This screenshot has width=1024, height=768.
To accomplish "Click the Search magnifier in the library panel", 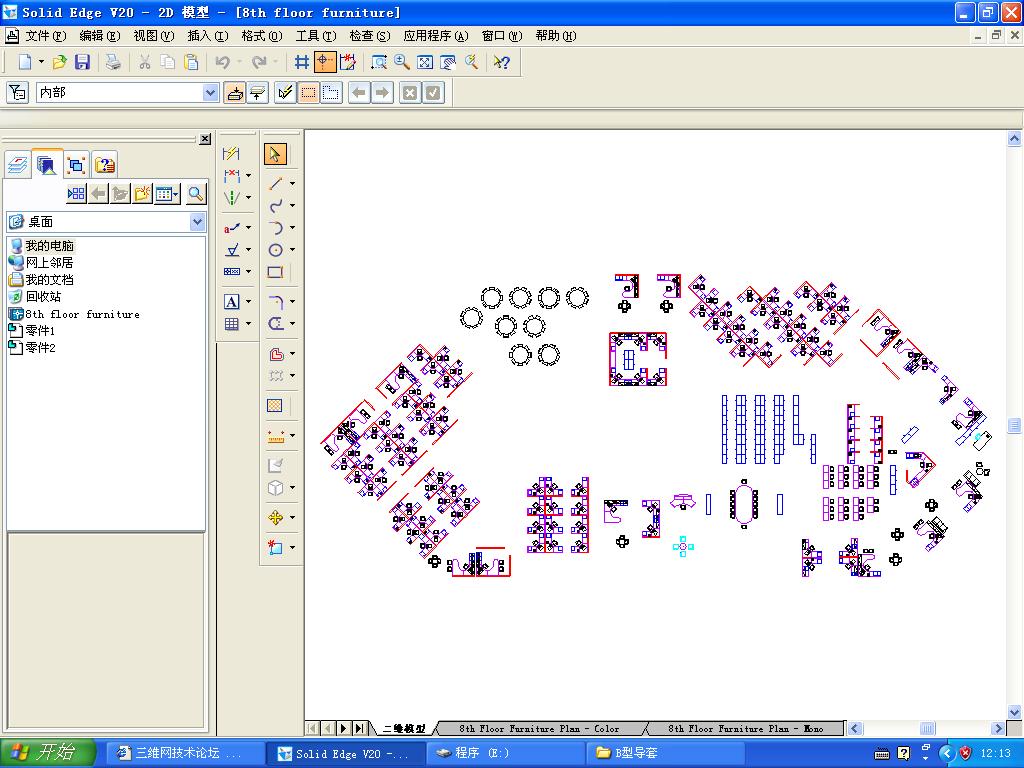I will [x=195, y=194].
